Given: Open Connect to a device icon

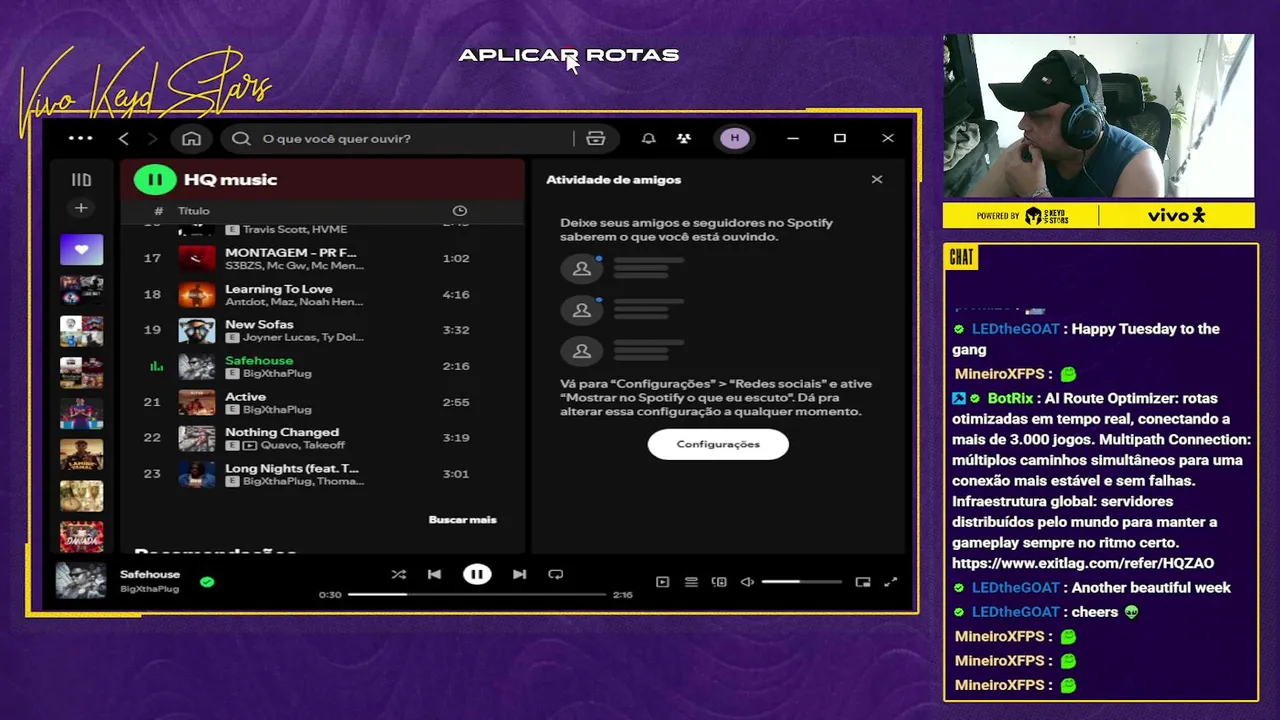Looking at the screenshot, I should [x=719, y=581].
